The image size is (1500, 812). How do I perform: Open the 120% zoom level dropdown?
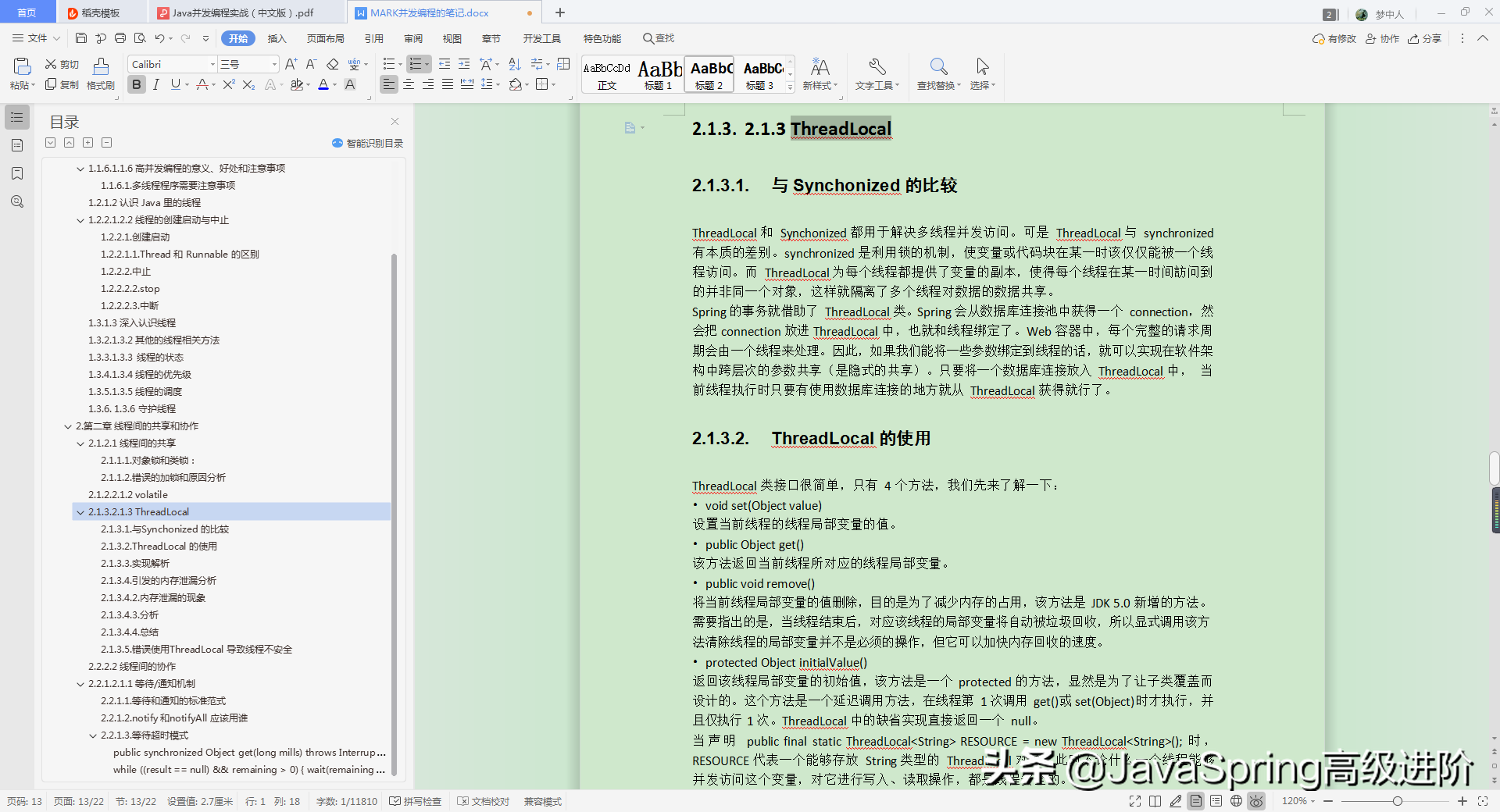[1298, 801]
